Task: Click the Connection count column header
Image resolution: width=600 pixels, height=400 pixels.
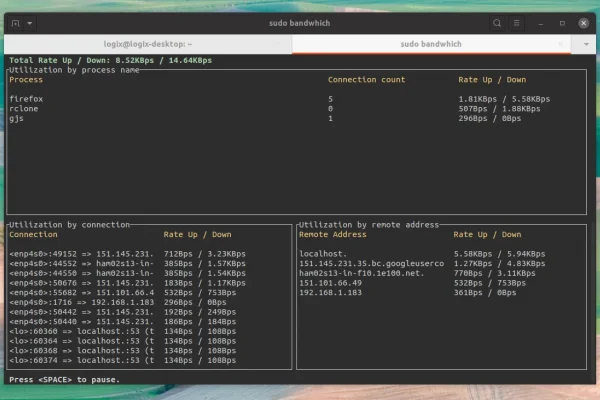Action: [x=366, y=80]
